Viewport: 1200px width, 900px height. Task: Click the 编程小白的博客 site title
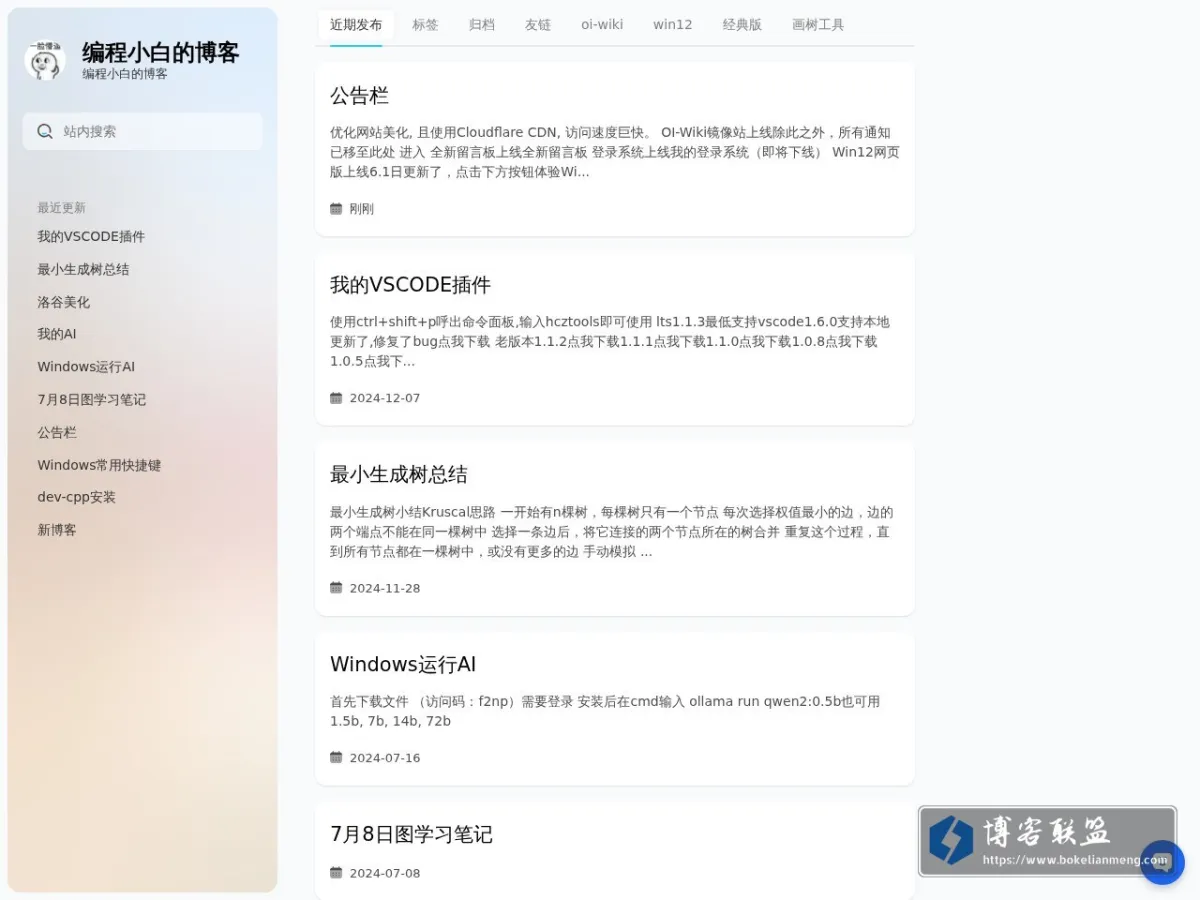click(161, 53)
